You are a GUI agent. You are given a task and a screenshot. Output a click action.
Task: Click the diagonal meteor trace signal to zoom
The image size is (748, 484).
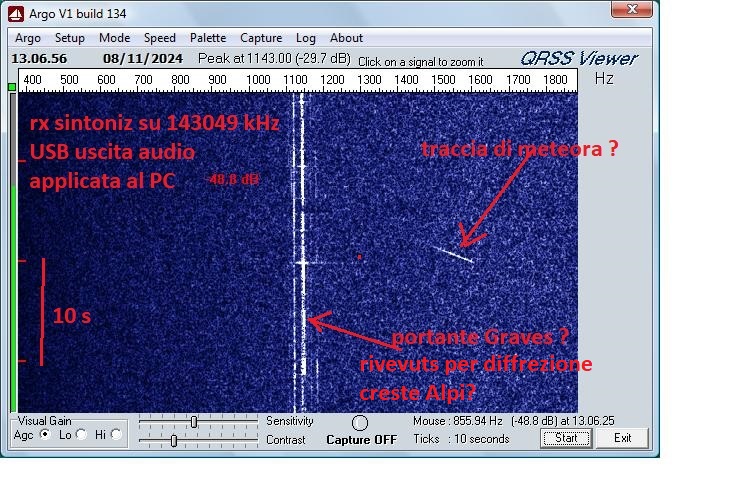pyautogui.click(x=455, y=253)
